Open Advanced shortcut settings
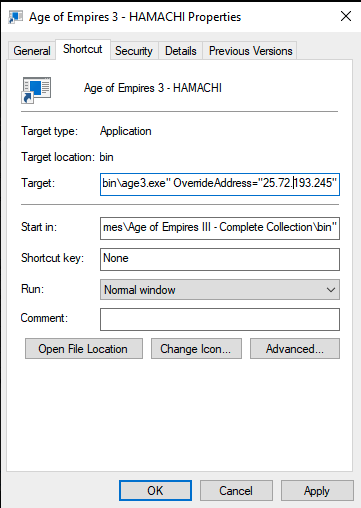 point(295,349)
